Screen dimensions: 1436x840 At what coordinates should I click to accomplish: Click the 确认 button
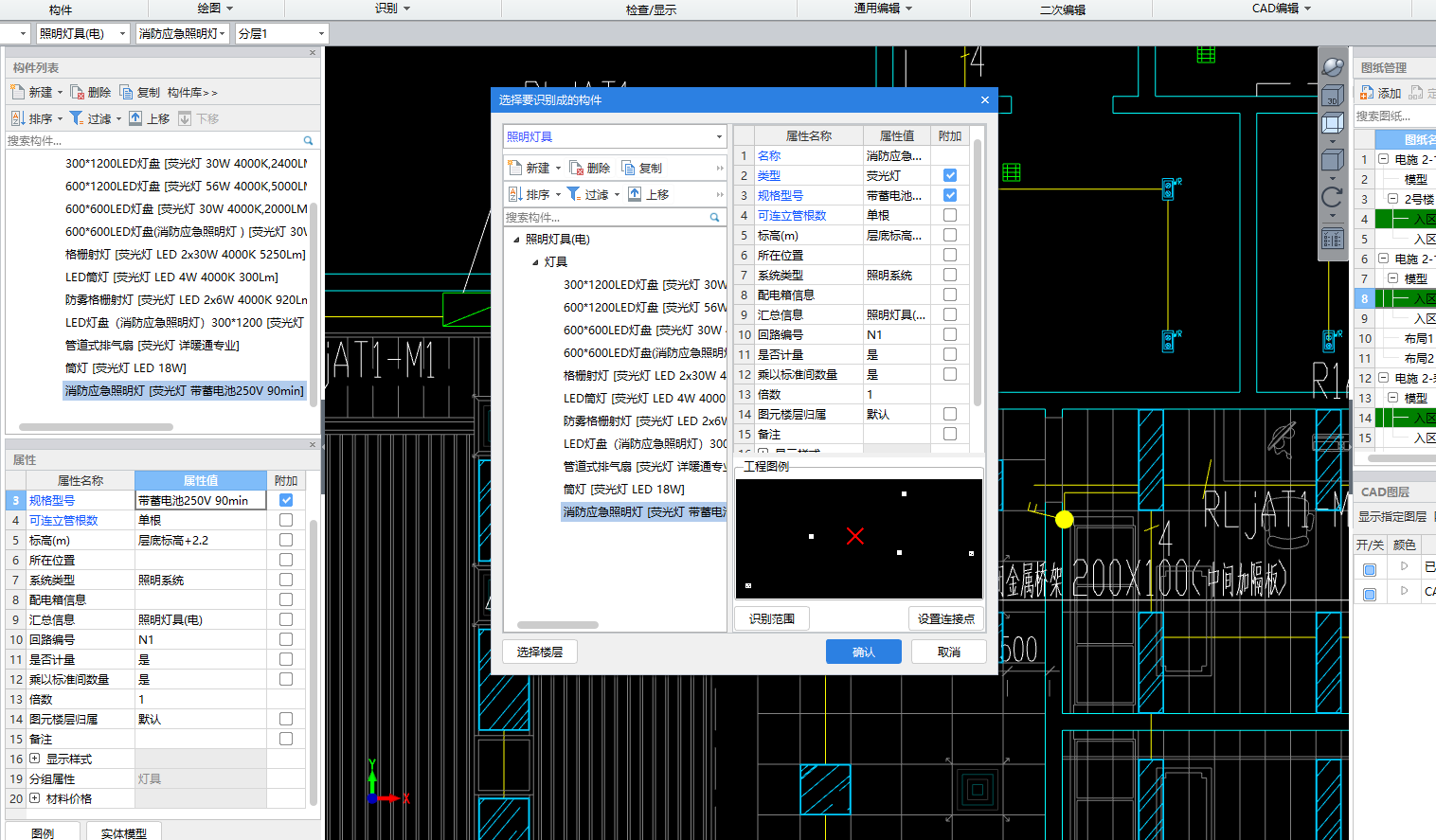pos(864,652)
